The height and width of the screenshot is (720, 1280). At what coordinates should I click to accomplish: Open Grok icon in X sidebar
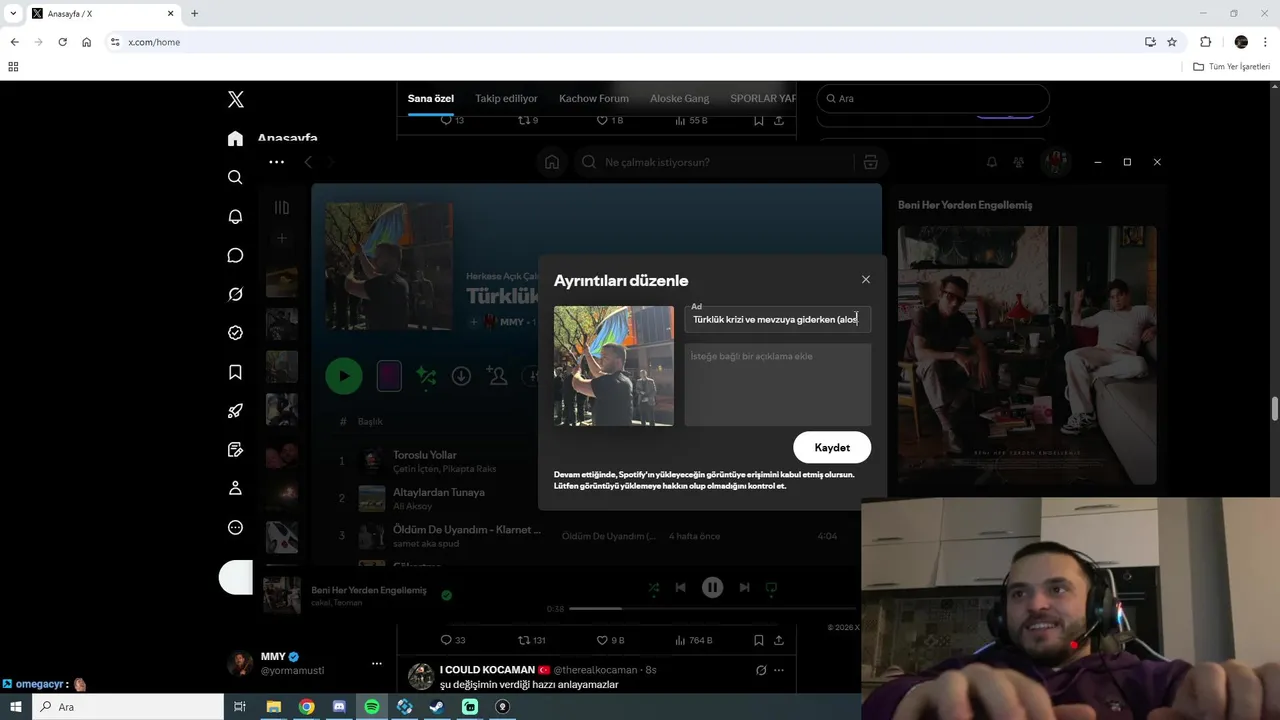click(235, 294)
